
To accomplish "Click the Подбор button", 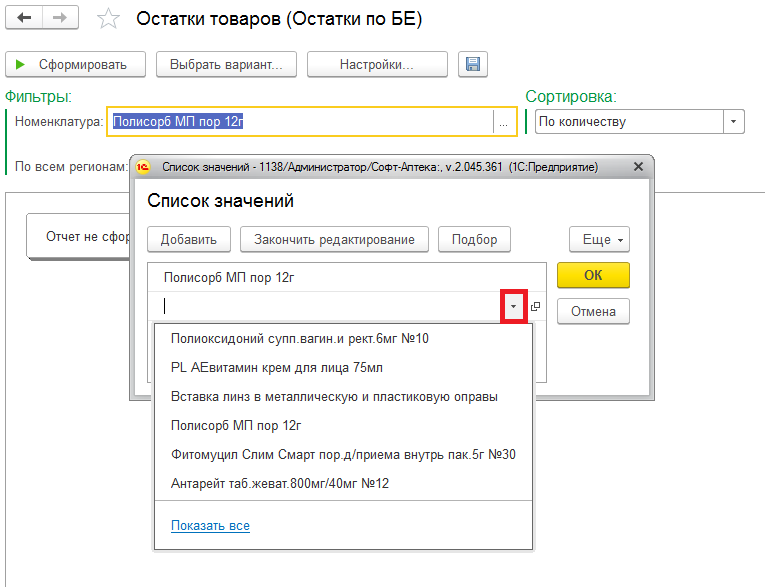I will point(475,240).
